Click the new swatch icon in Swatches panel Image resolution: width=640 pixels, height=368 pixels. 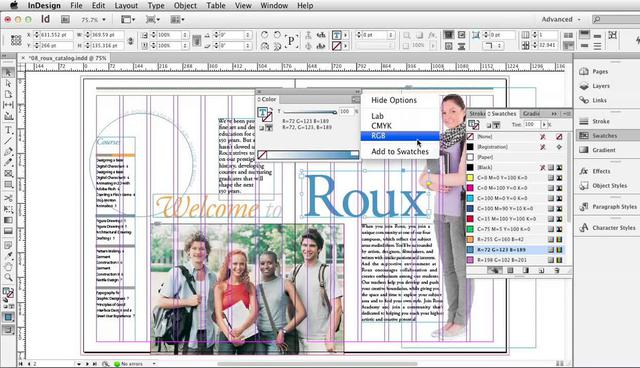541,270
